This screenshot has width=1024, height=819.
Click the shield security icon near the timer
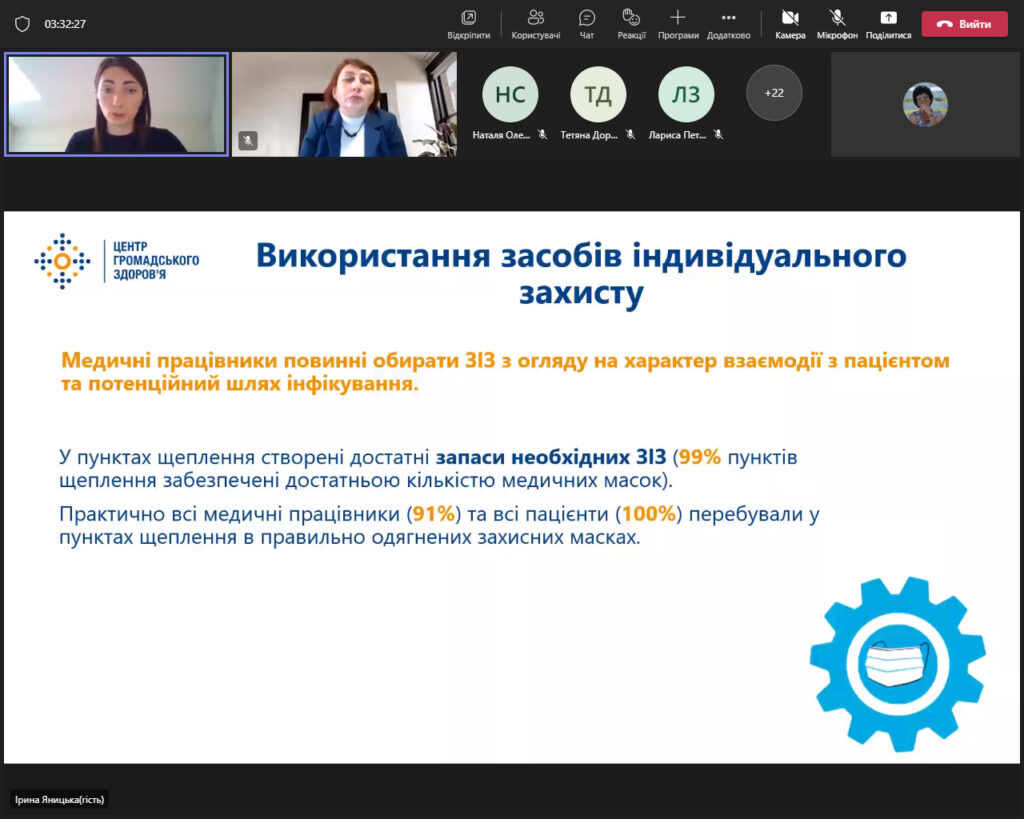pos(22,24)
